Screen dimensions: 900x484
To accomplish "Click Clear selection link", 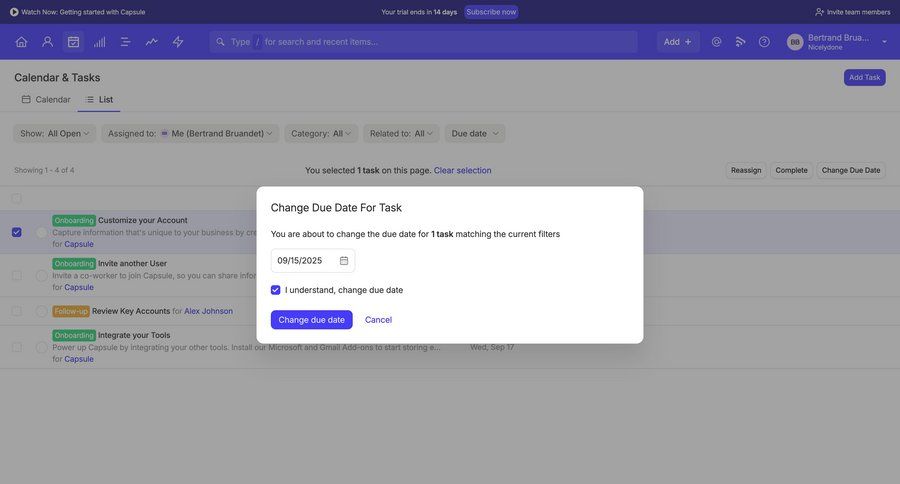I will pos(463,171).
